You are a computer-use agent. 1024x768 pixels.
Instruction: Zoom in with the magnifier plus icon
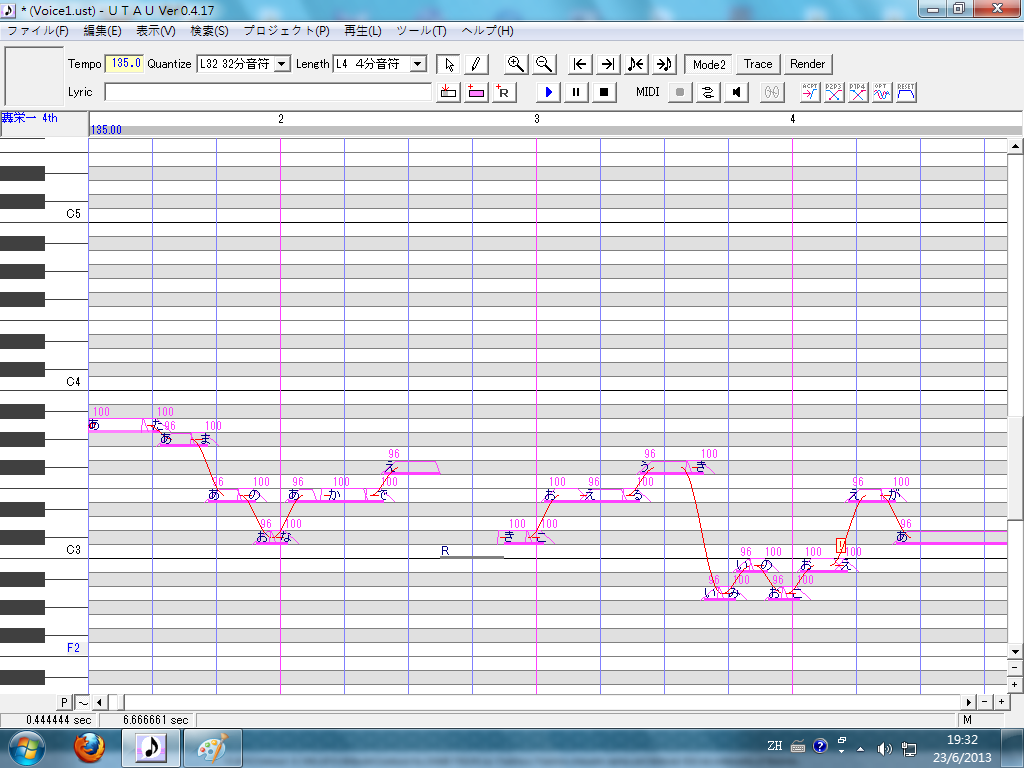point(516,64)
